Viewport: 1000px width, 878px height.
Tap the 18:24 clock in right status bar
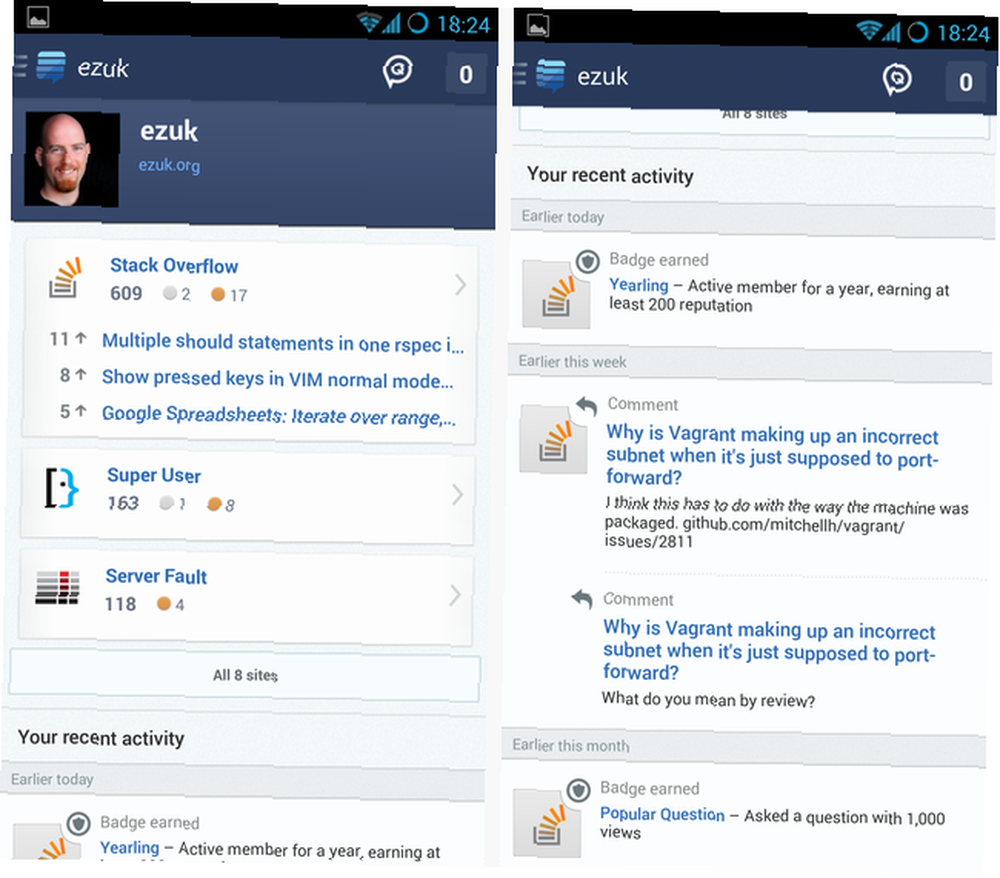[963, 33]
